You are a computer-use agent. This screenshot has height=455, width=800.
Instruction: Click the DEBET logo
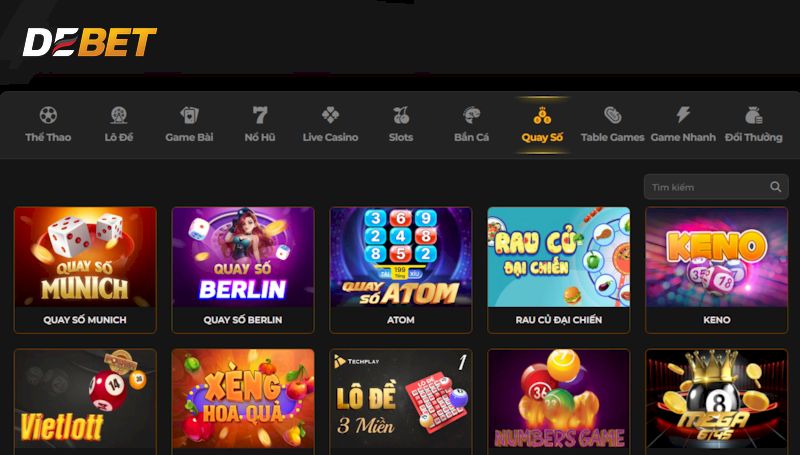coord(89,42)
